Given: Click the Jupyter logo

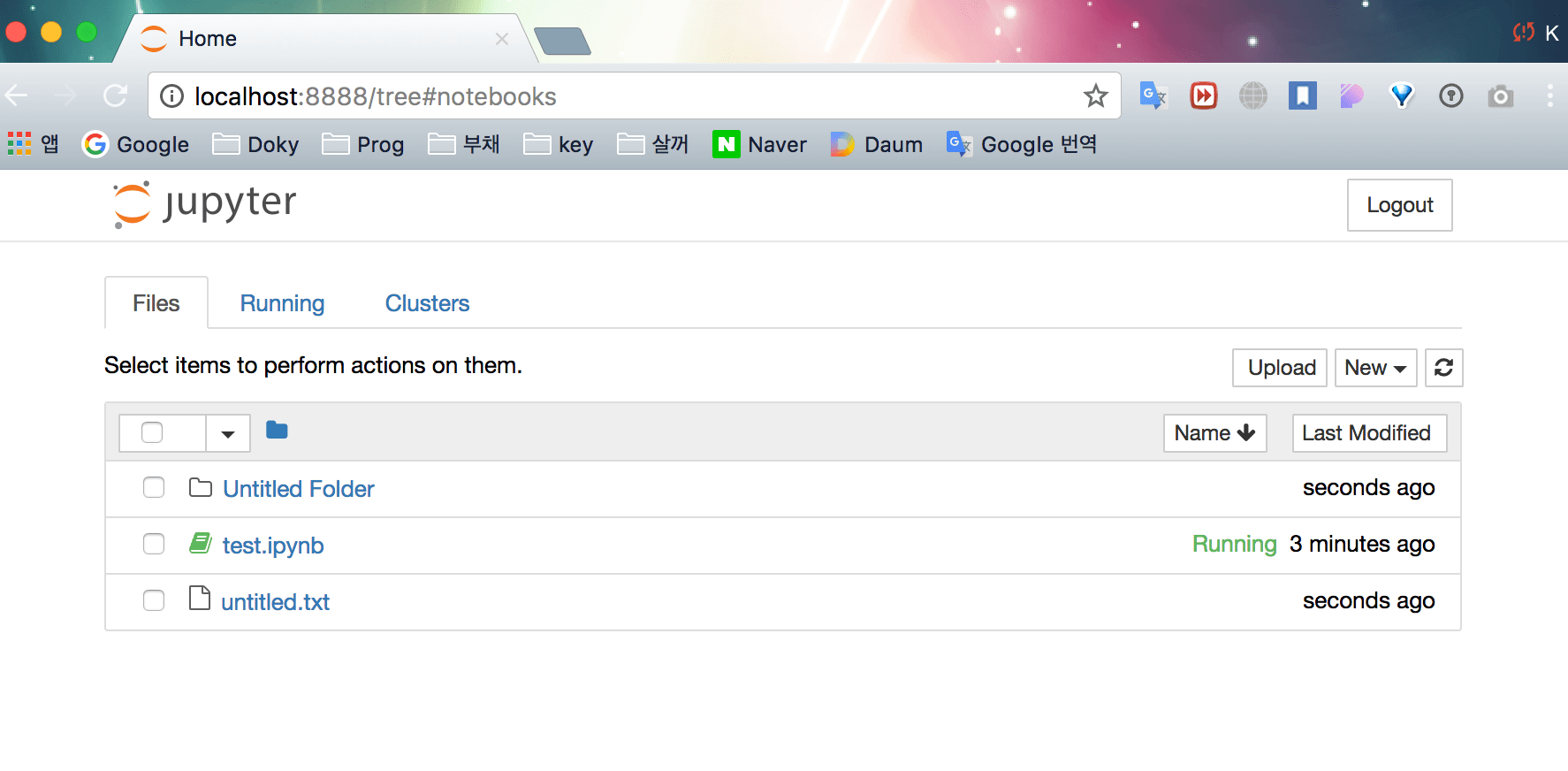Looking at the screenshot, I should 204,204.
